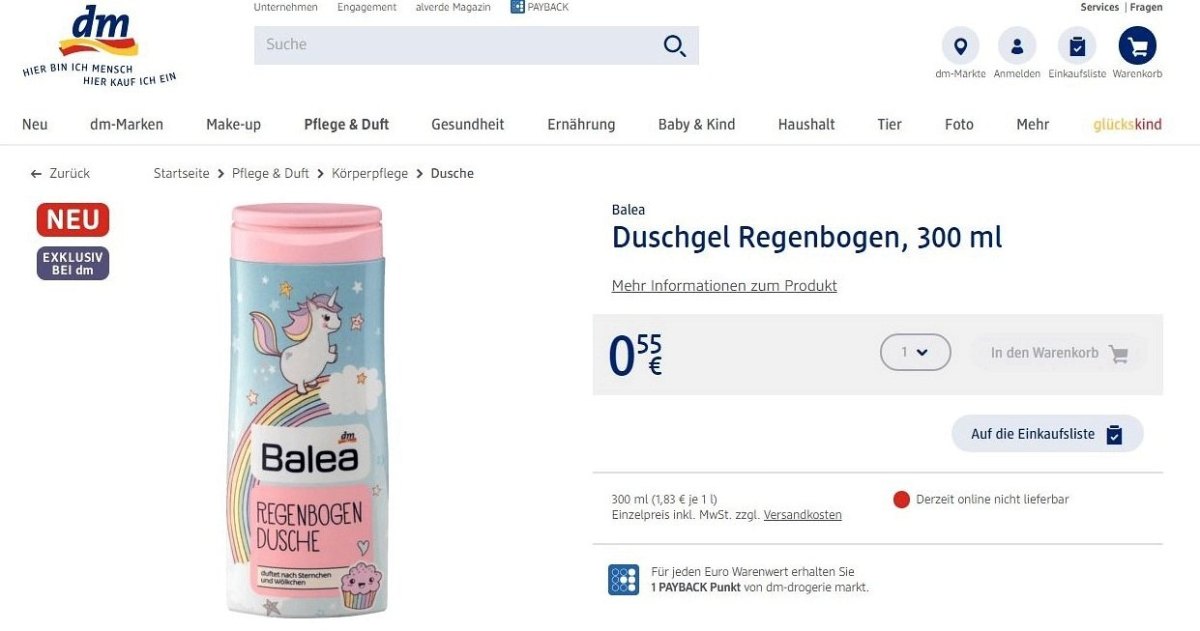Viewport: 1200px width, 631px height.
Task: Click the Körperpflege breadcrumb
Action: click(370, 174)
